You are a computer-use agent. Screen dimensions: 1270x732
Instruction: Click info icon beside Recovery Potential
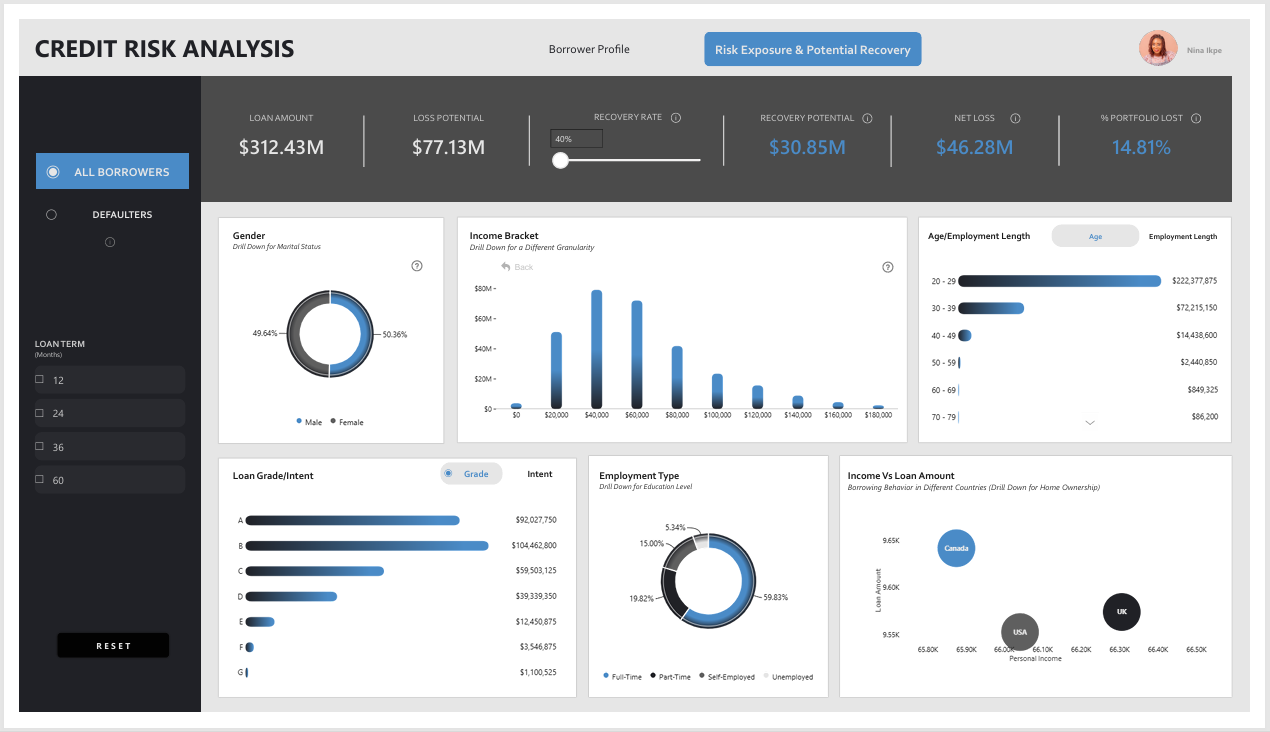tap(867, 118)
